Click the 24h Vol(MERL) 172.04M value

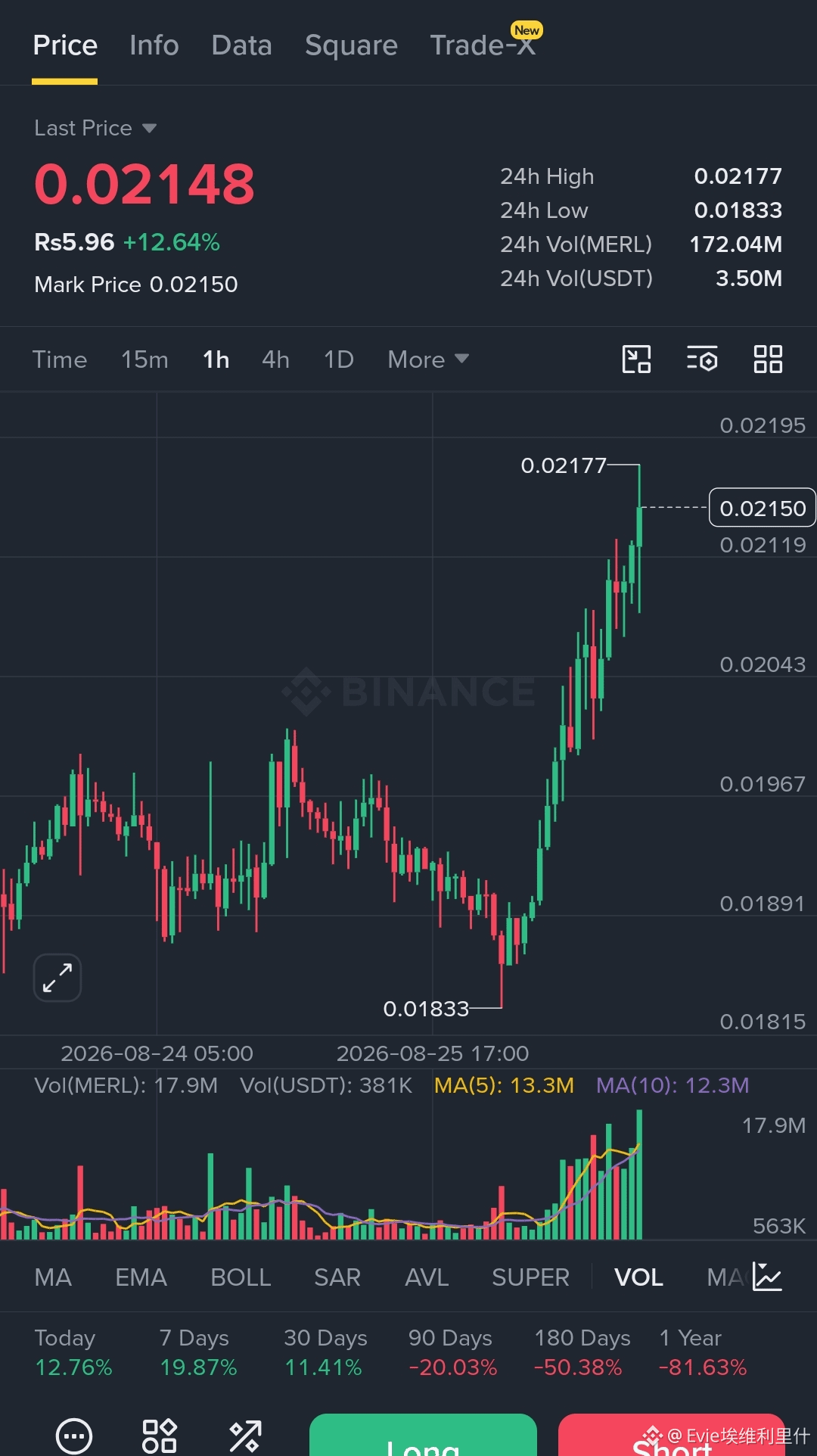[736, 244]
